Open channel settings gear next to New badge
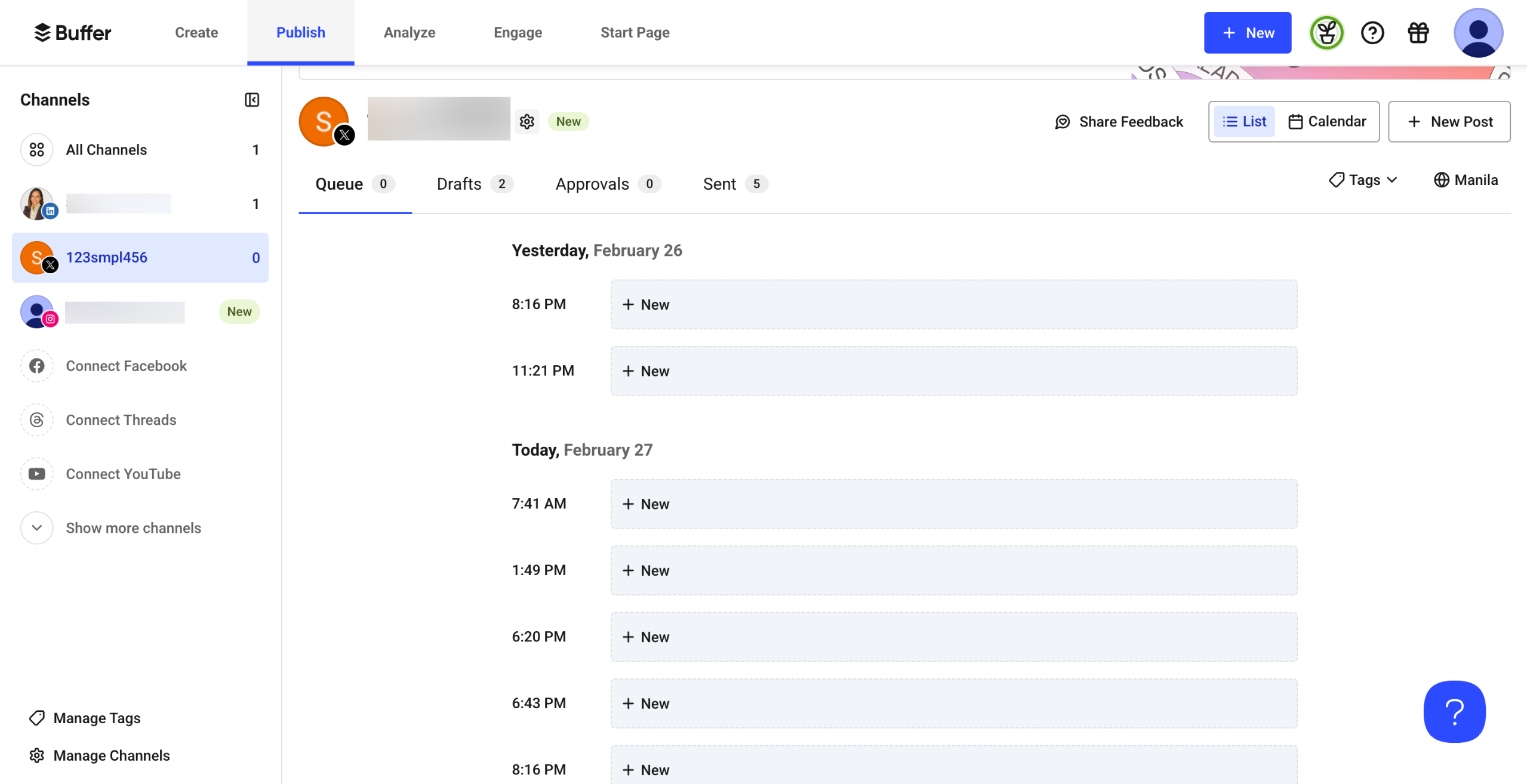The height and width of the screenshot is (784, 1527). click(527, 122)
